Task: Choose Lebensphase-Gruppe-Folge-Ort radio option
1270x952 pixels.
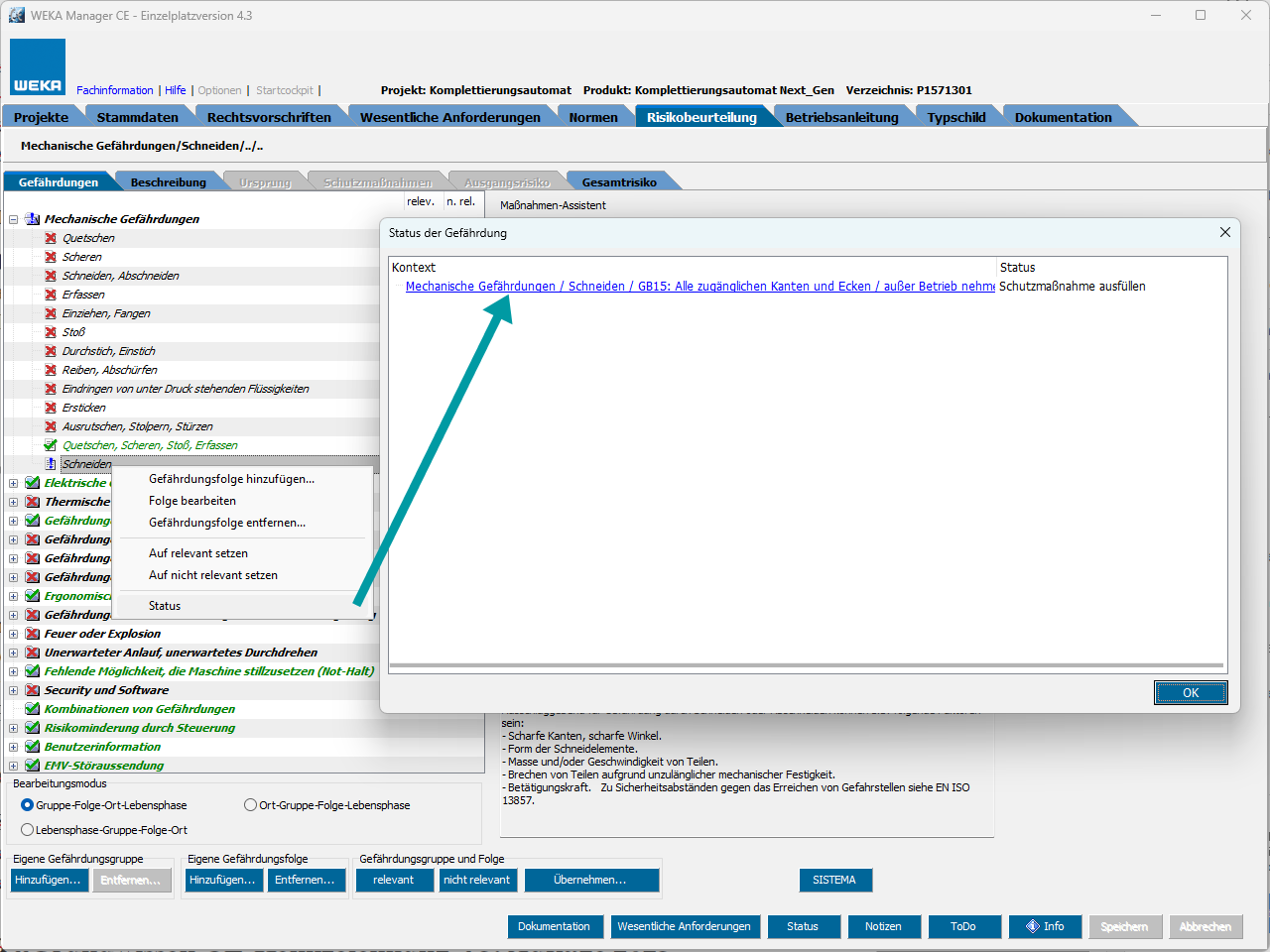Action: [28, 830]
